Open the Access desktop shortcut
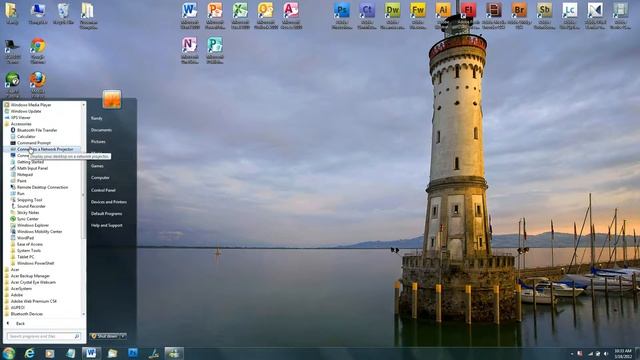This screenshot has height=360, width=640. [291, 16]
